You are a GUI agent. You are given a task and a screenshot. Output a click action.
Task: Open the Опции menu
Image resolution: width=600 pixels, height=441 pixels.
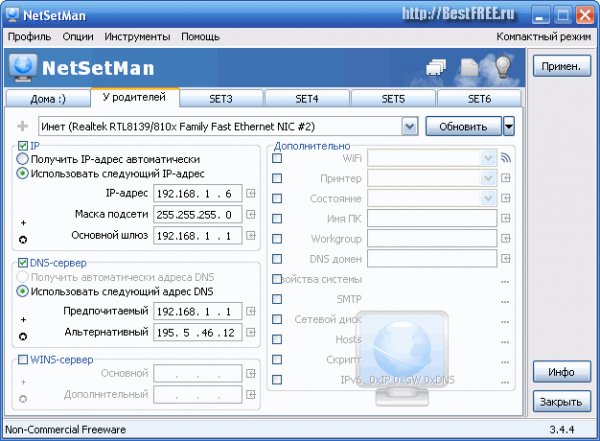tap(78, 37)
